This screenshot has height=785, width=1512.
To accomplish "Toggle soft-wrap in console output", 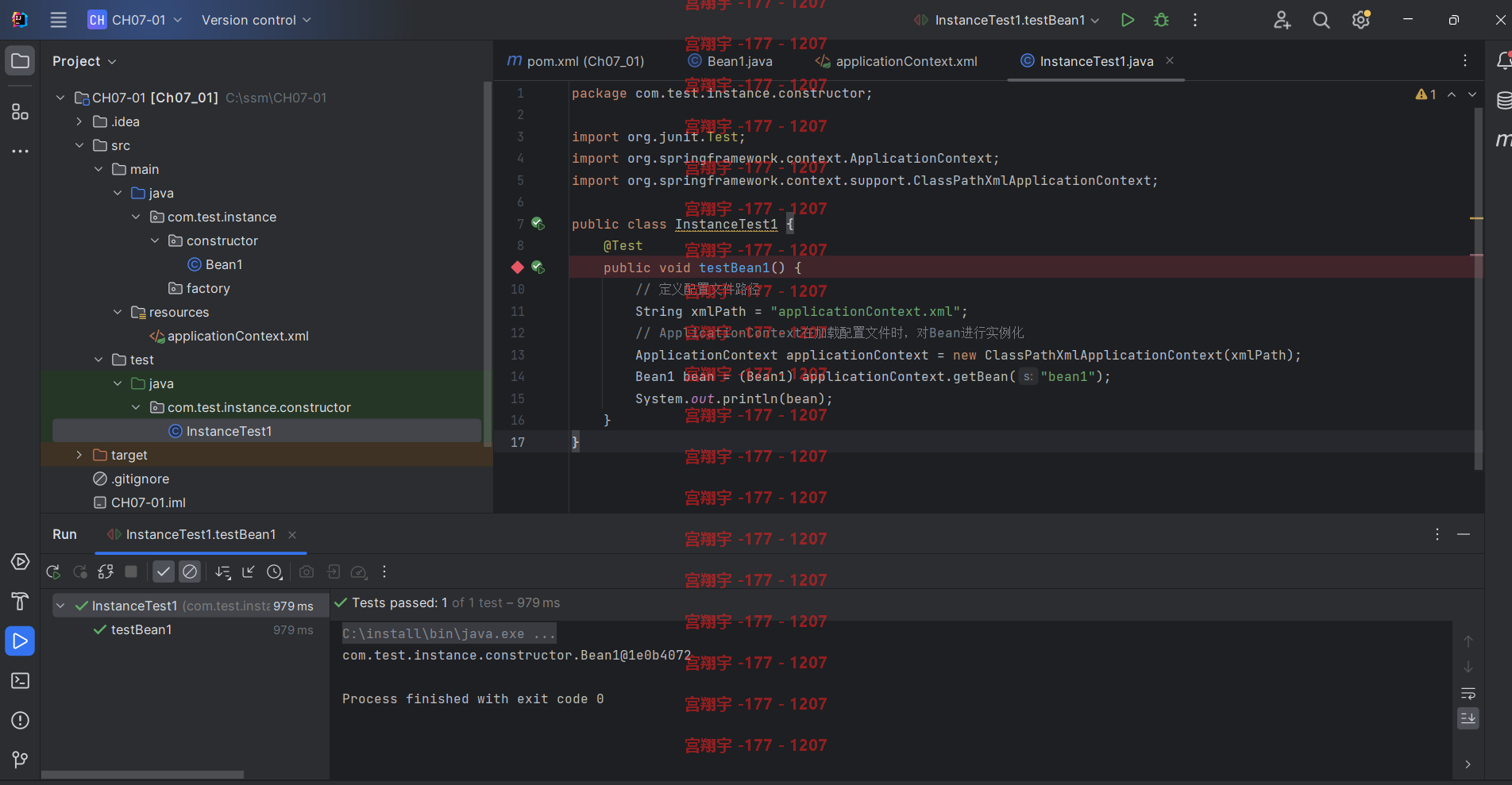I will 1468,693.
